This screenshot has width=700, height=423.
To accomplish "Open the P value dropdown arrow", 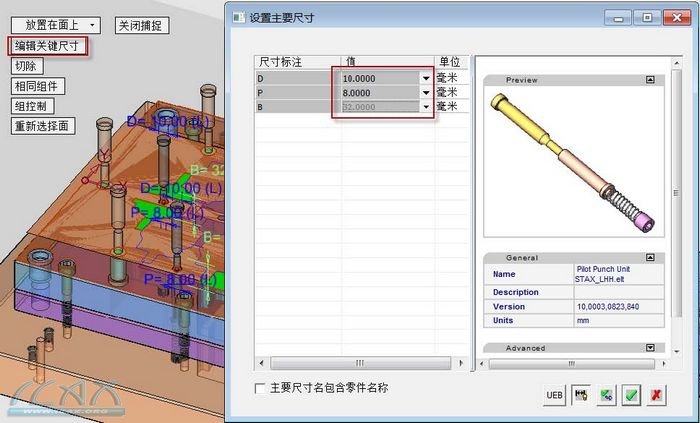I will point(426,92).
